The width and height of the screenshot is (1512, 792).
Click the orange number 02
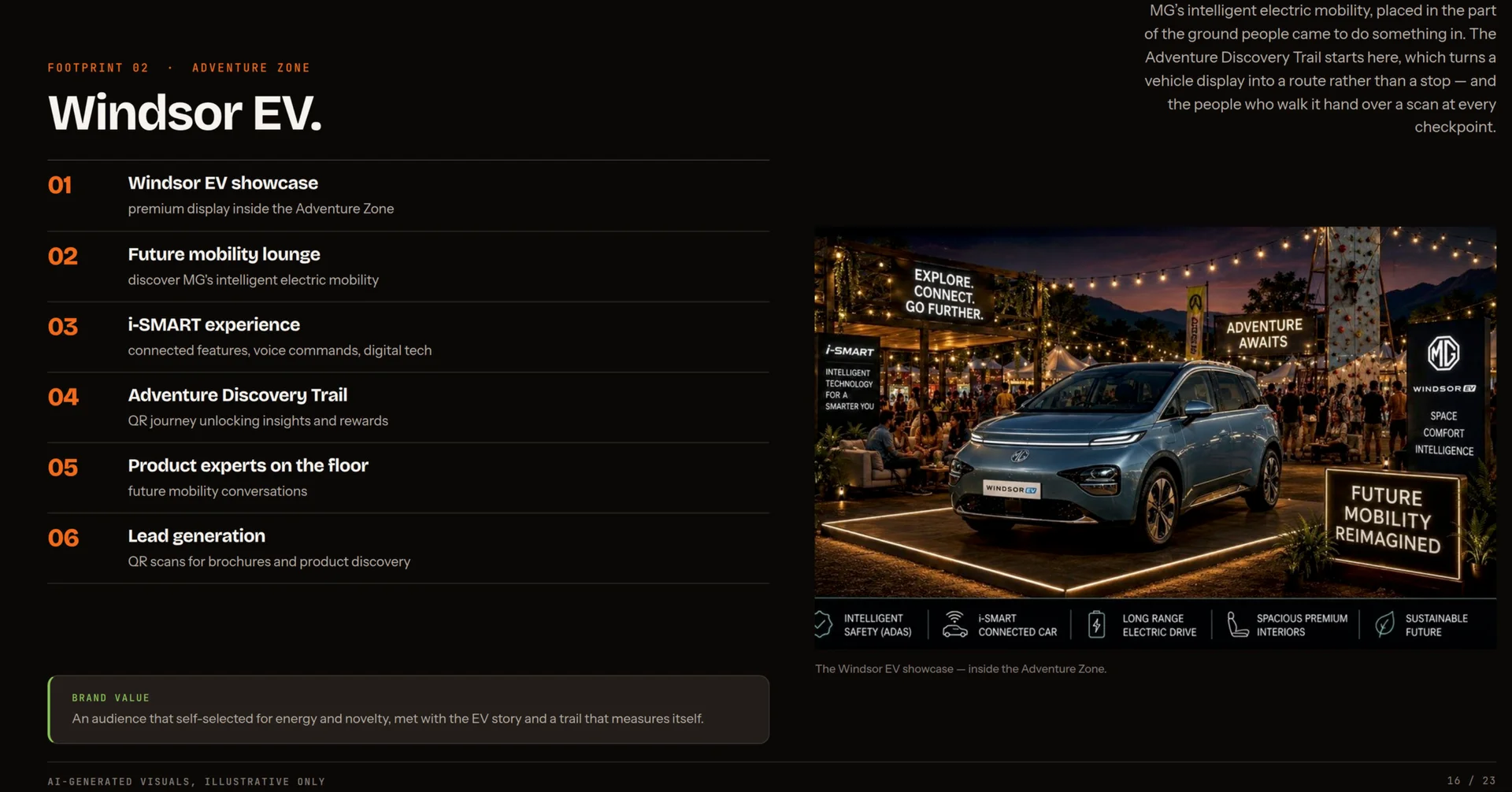(x=63, y=256)
